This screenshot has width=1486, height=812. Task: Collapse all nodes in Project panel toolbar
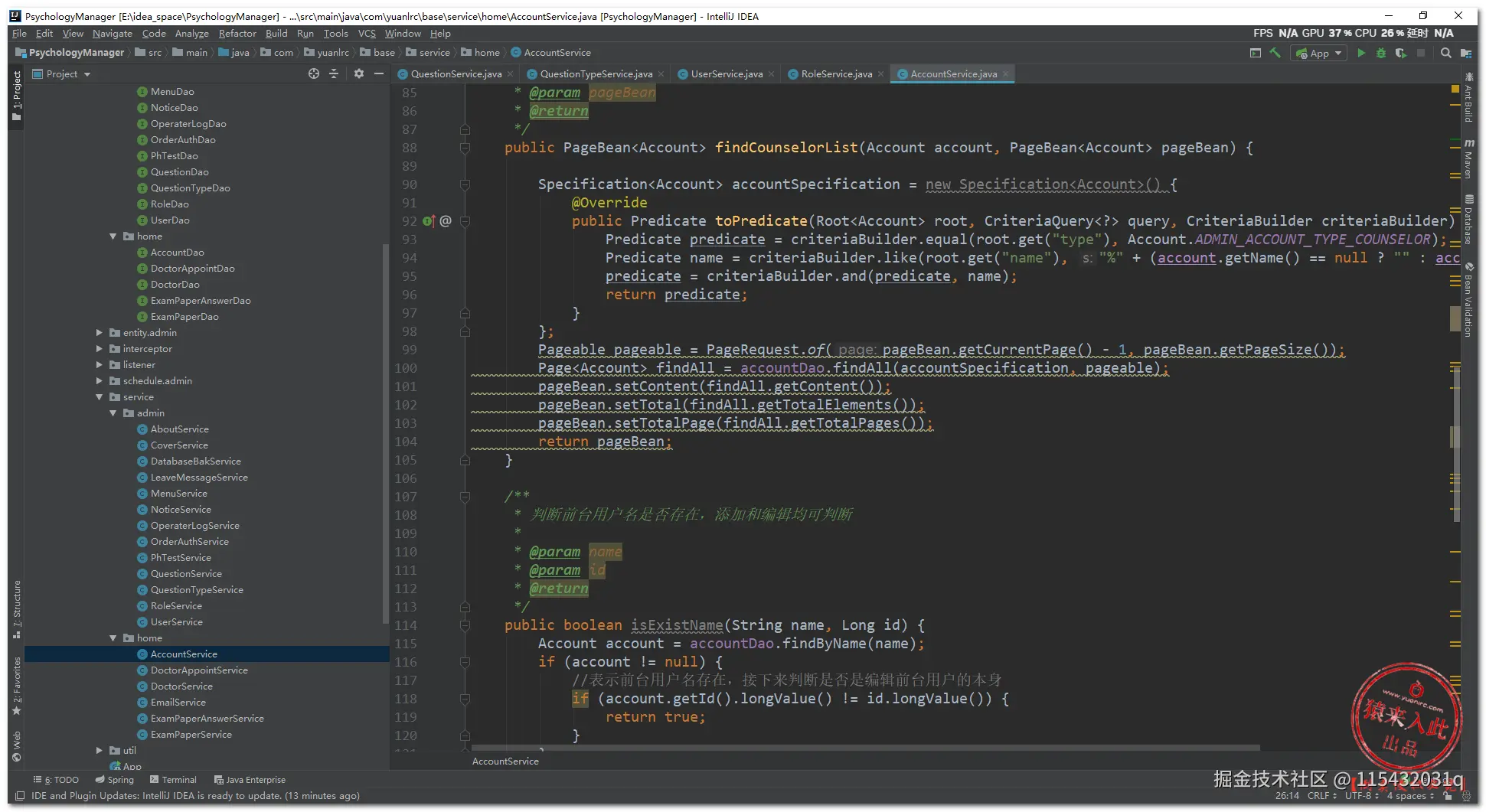coord(334,74)
